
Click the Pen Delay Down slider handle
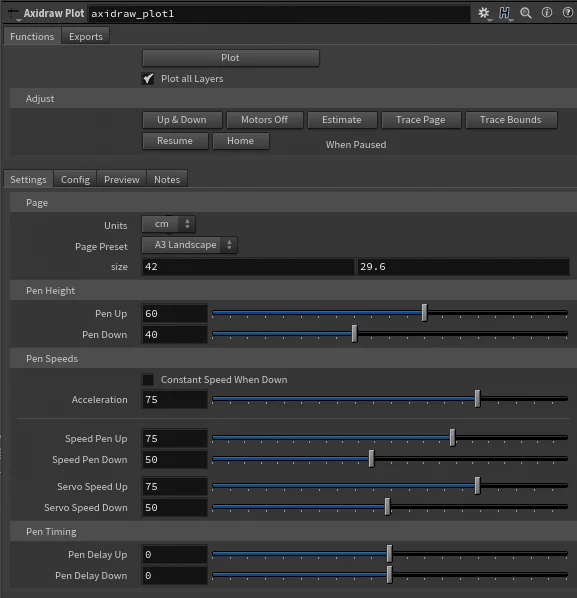tap(389, 575)
